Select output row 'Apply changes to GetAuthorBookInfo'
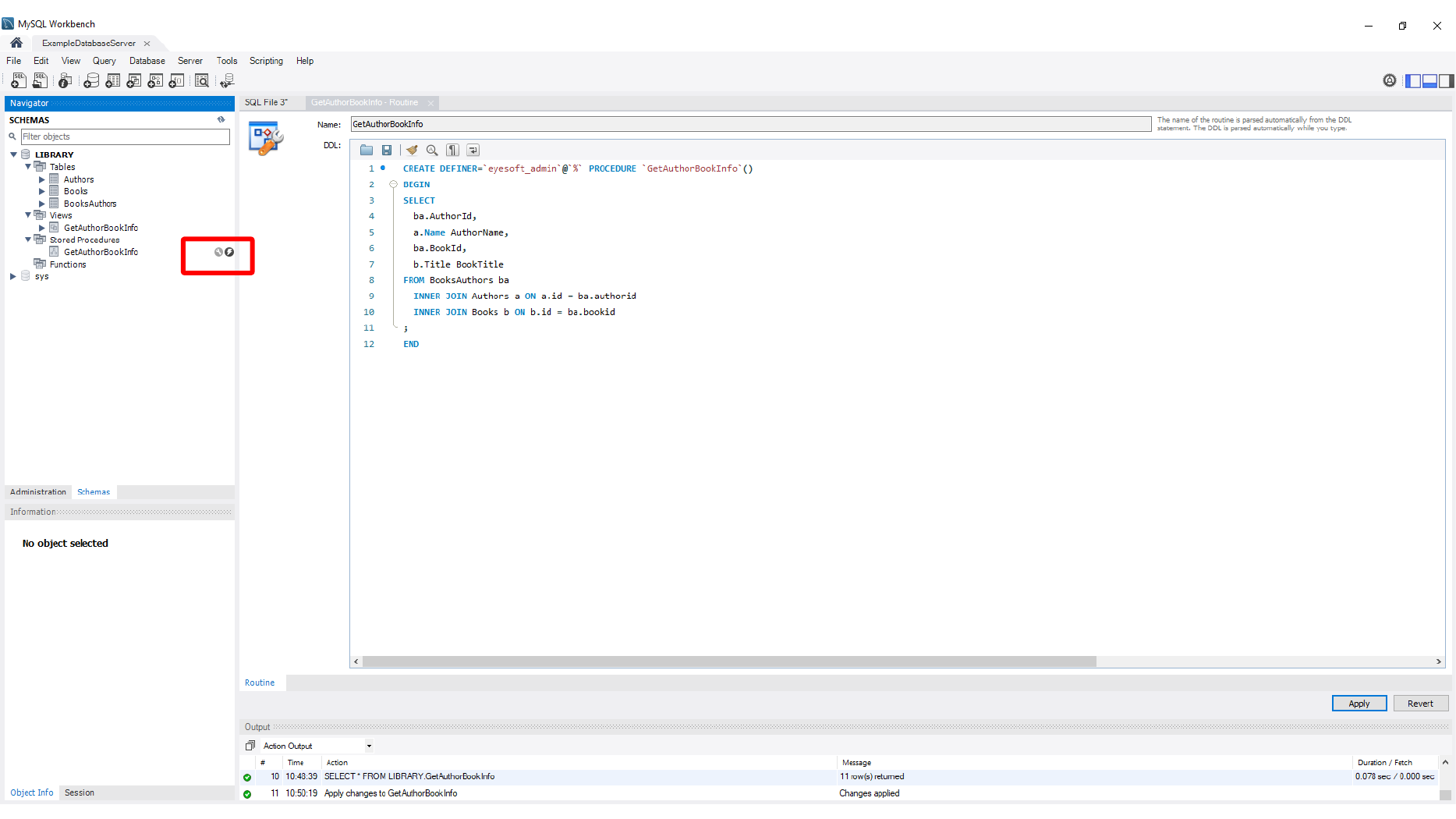The height and width of the screenshot is (819, 1456). coord(839,793)
